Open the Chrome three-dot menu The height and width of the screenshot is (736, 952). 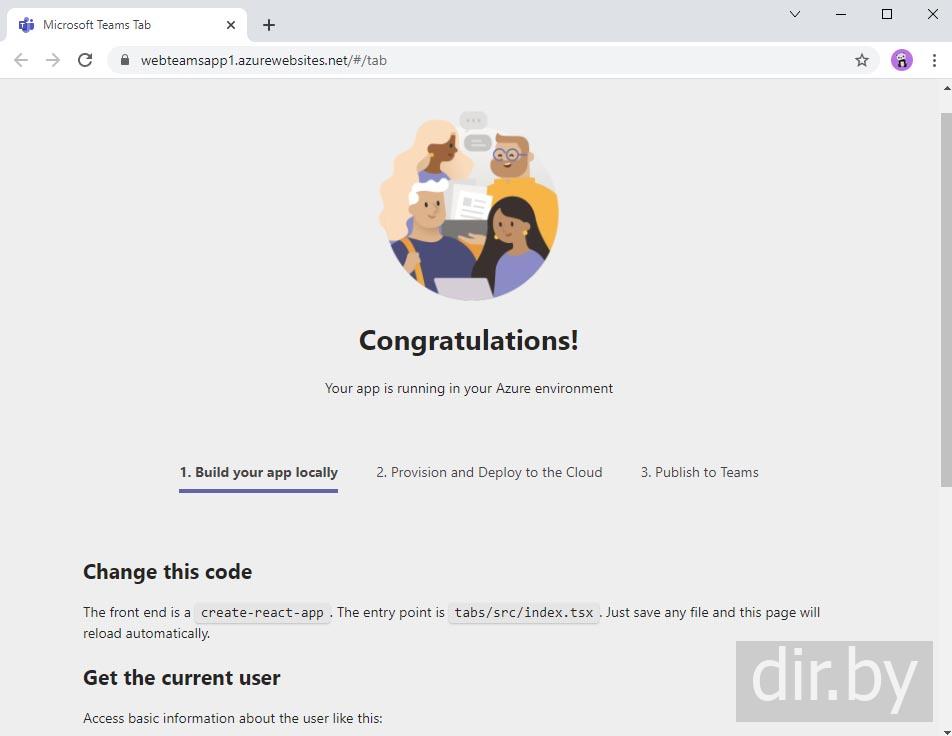click(934, 60)
